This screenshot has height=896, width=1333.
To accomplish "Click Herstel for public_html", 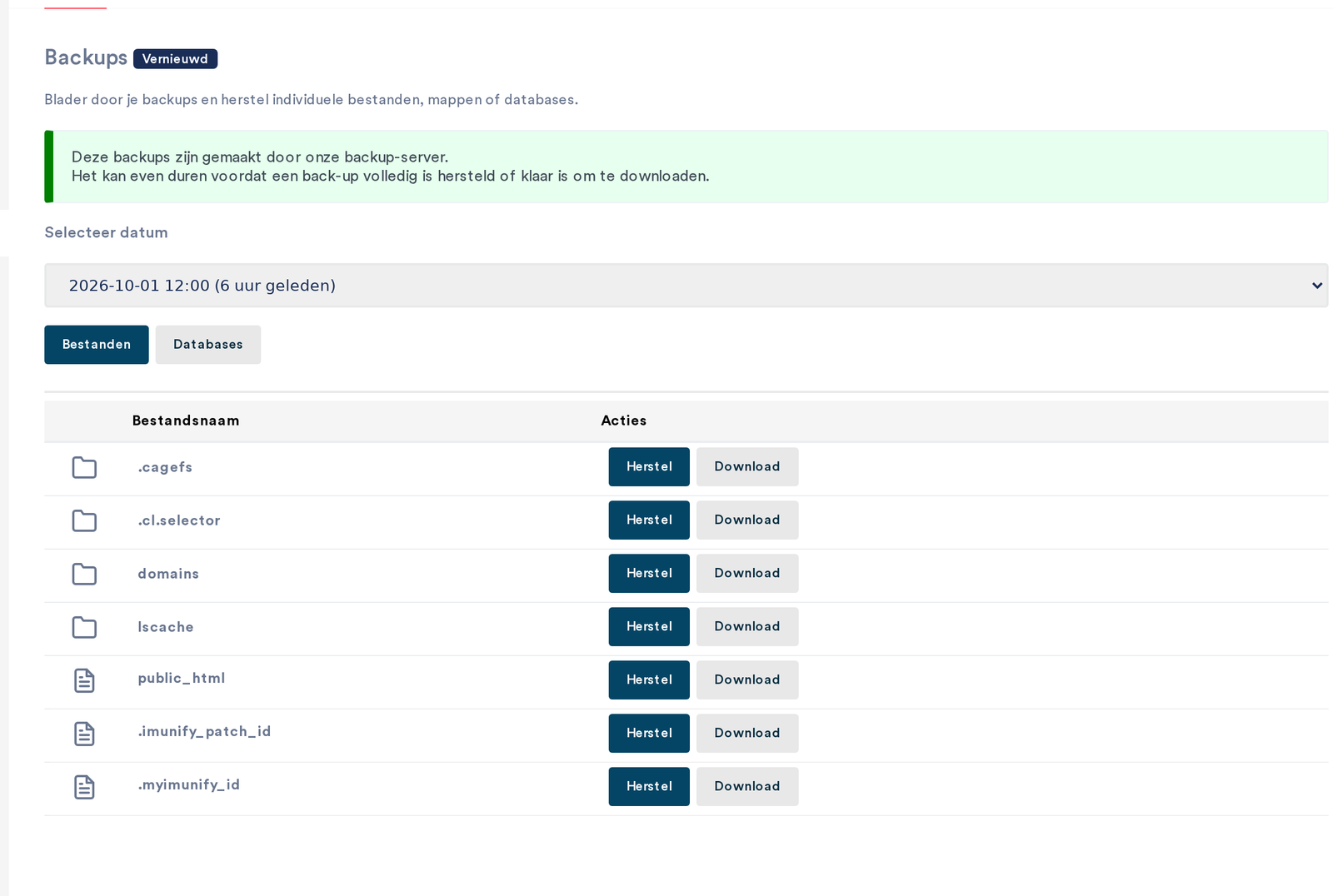I will 649,680.
